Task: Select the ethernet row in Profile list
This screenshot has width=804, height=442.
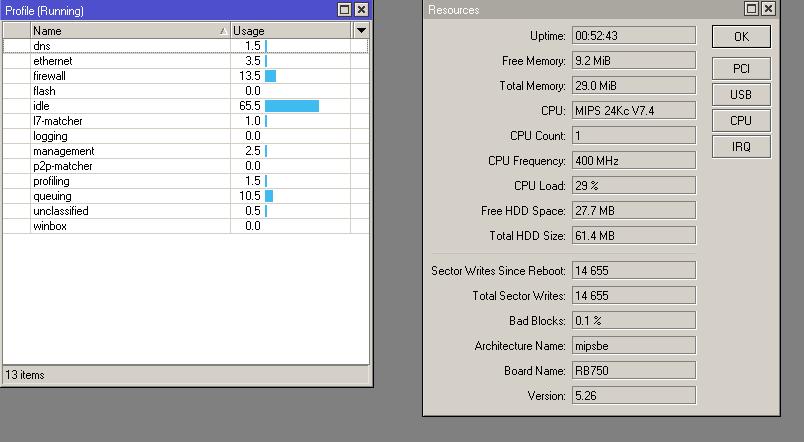Action: tap(186, 61)
